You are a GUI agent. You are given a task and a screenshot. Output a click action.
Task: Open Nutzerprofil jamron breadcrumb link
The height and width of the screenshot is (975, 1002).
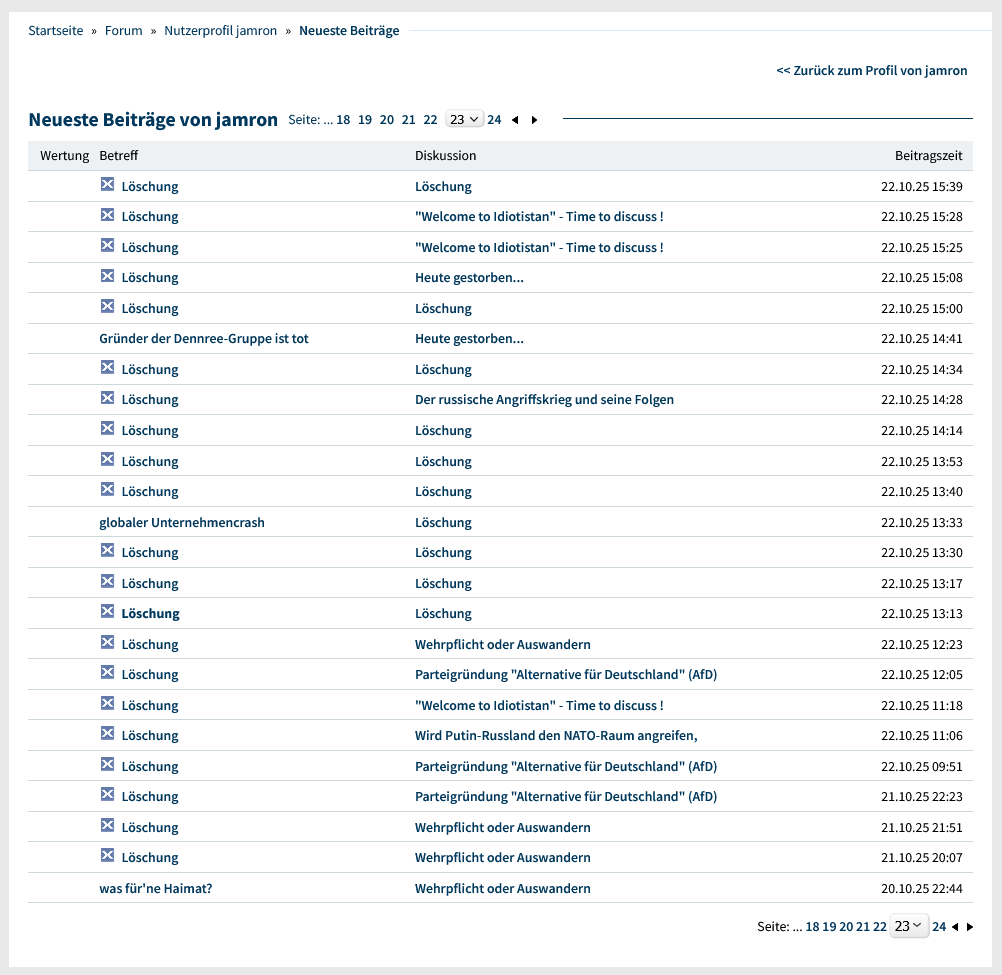coord(221,31)
